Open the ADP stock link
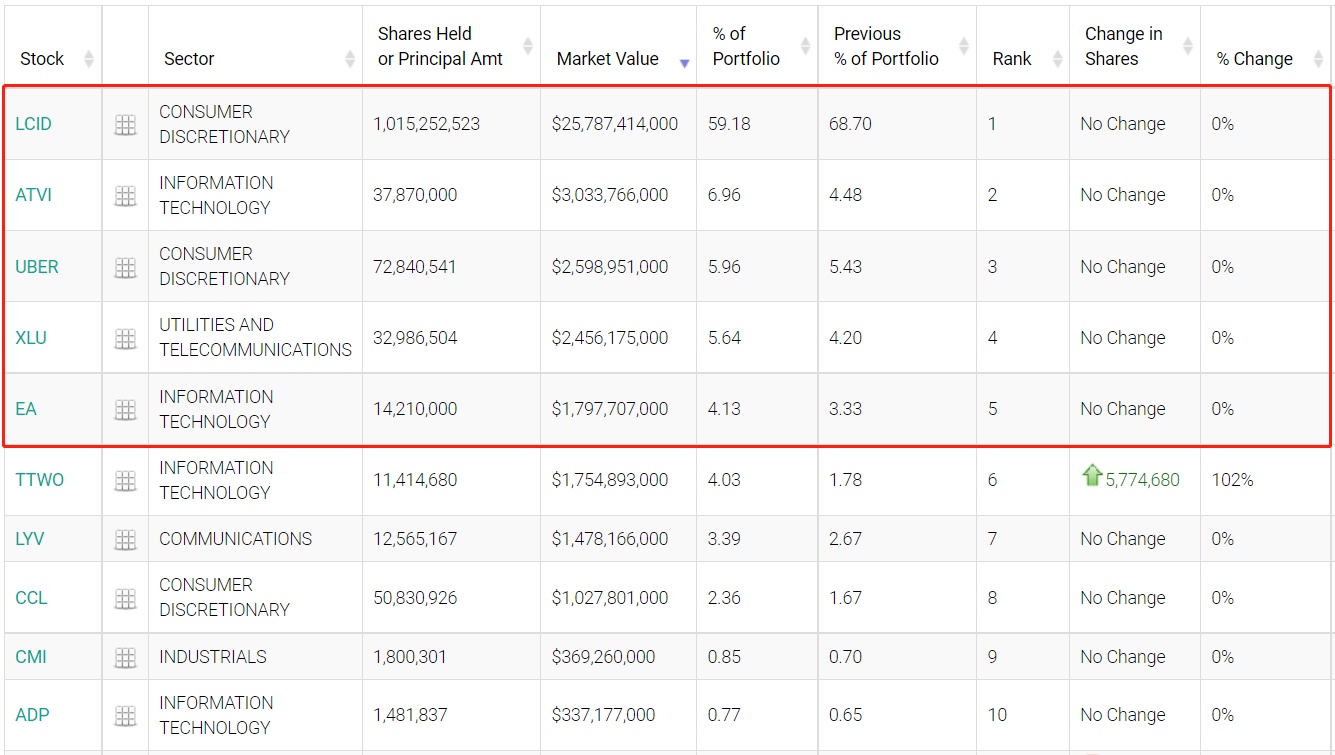 (x=32, y=715)
